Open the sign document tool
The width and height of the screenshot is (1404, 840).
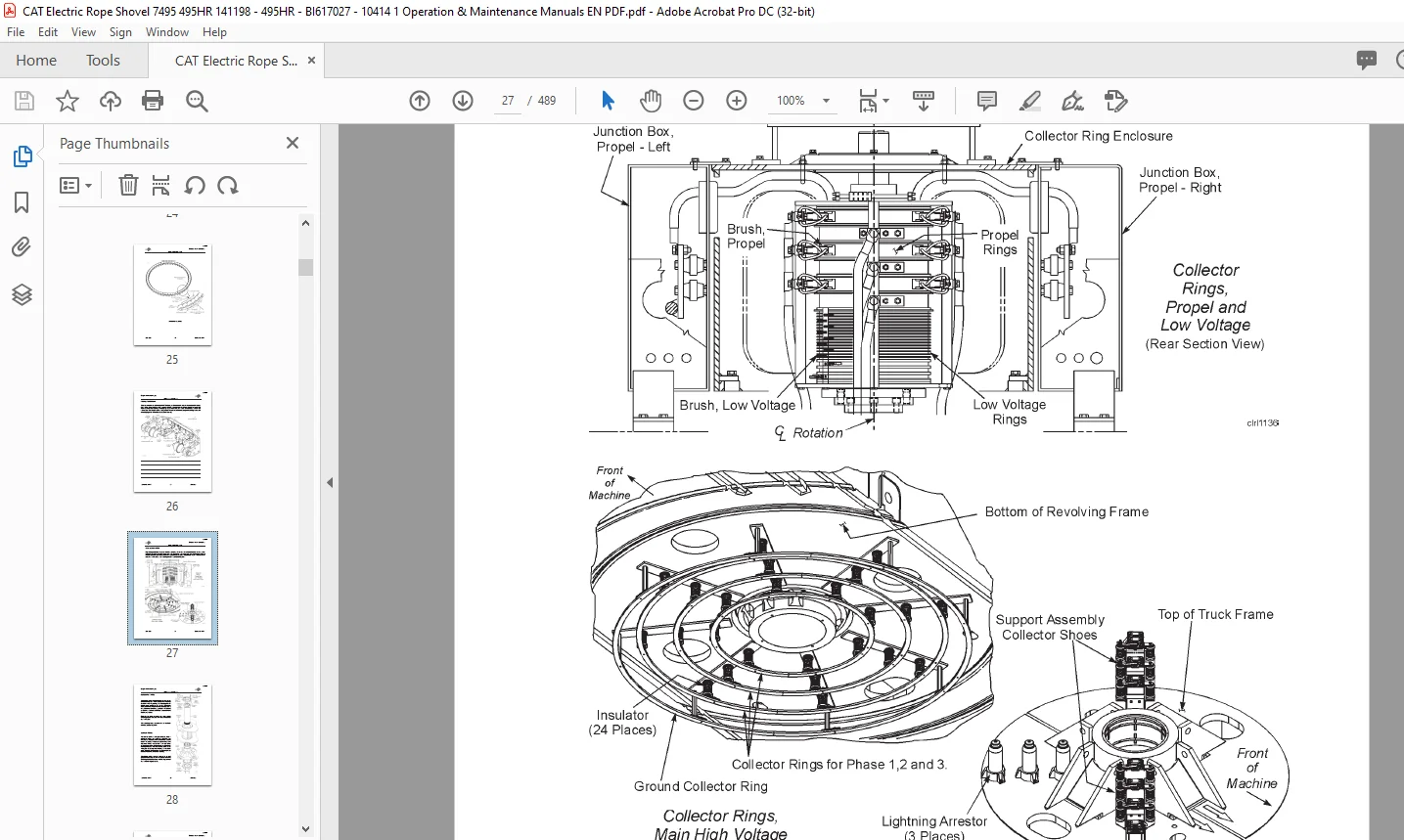coord(1072,101)
